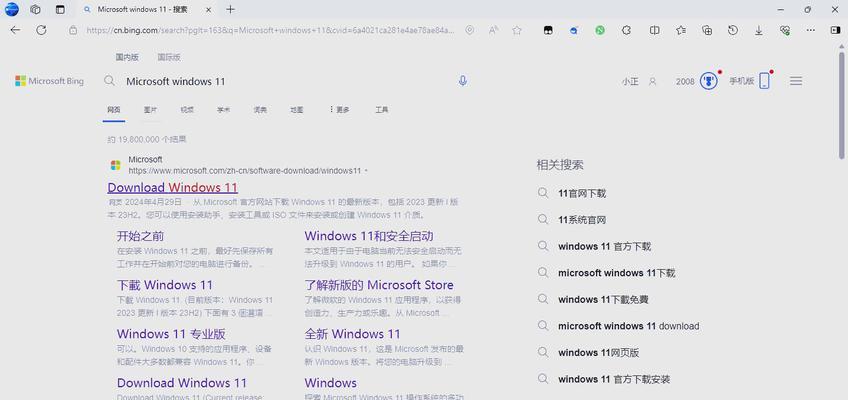Open the 手机版 phone icon

pyautogui.click(x=764, y=81)
